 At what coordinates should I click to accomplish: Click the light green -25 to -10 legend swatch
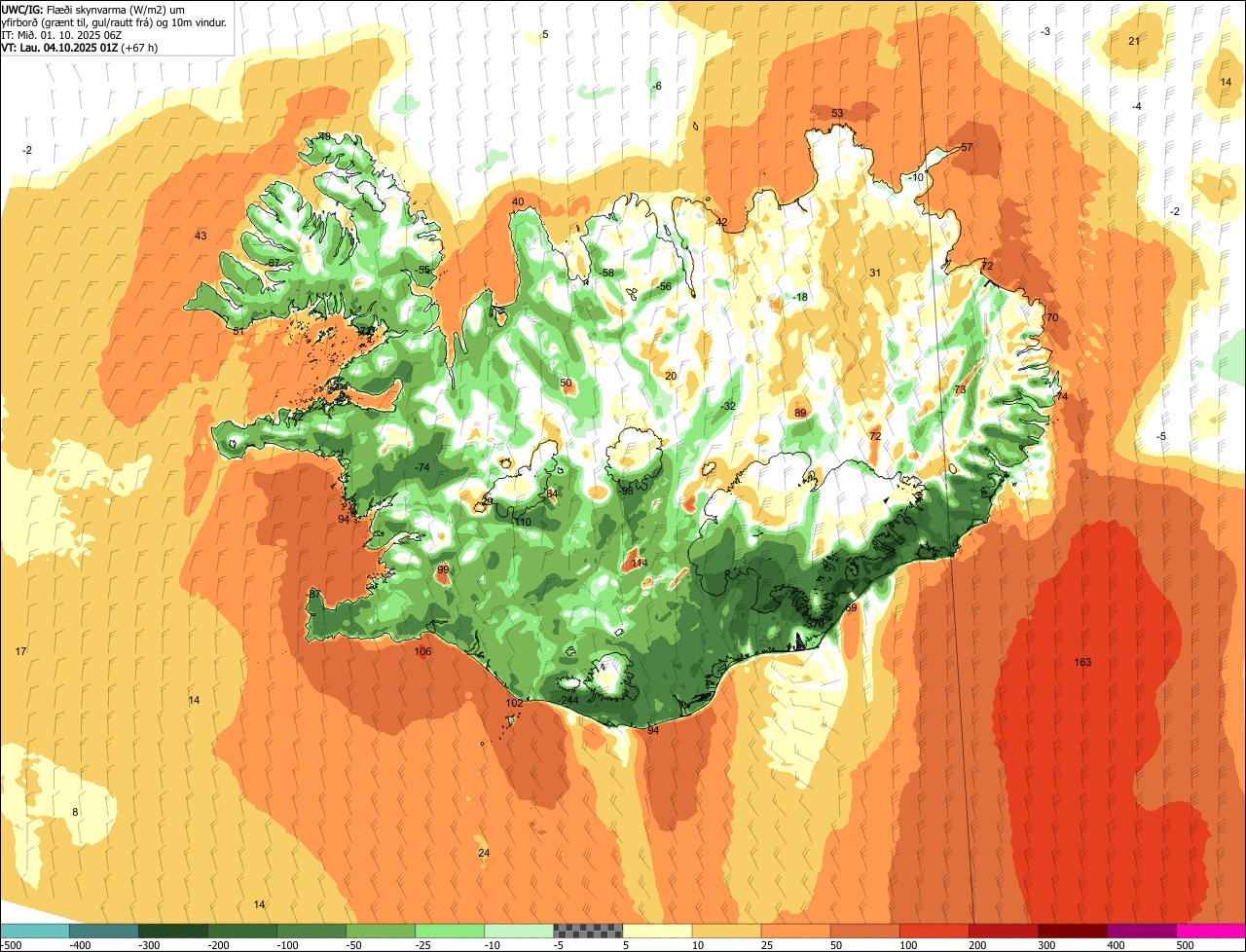(450, 931)
